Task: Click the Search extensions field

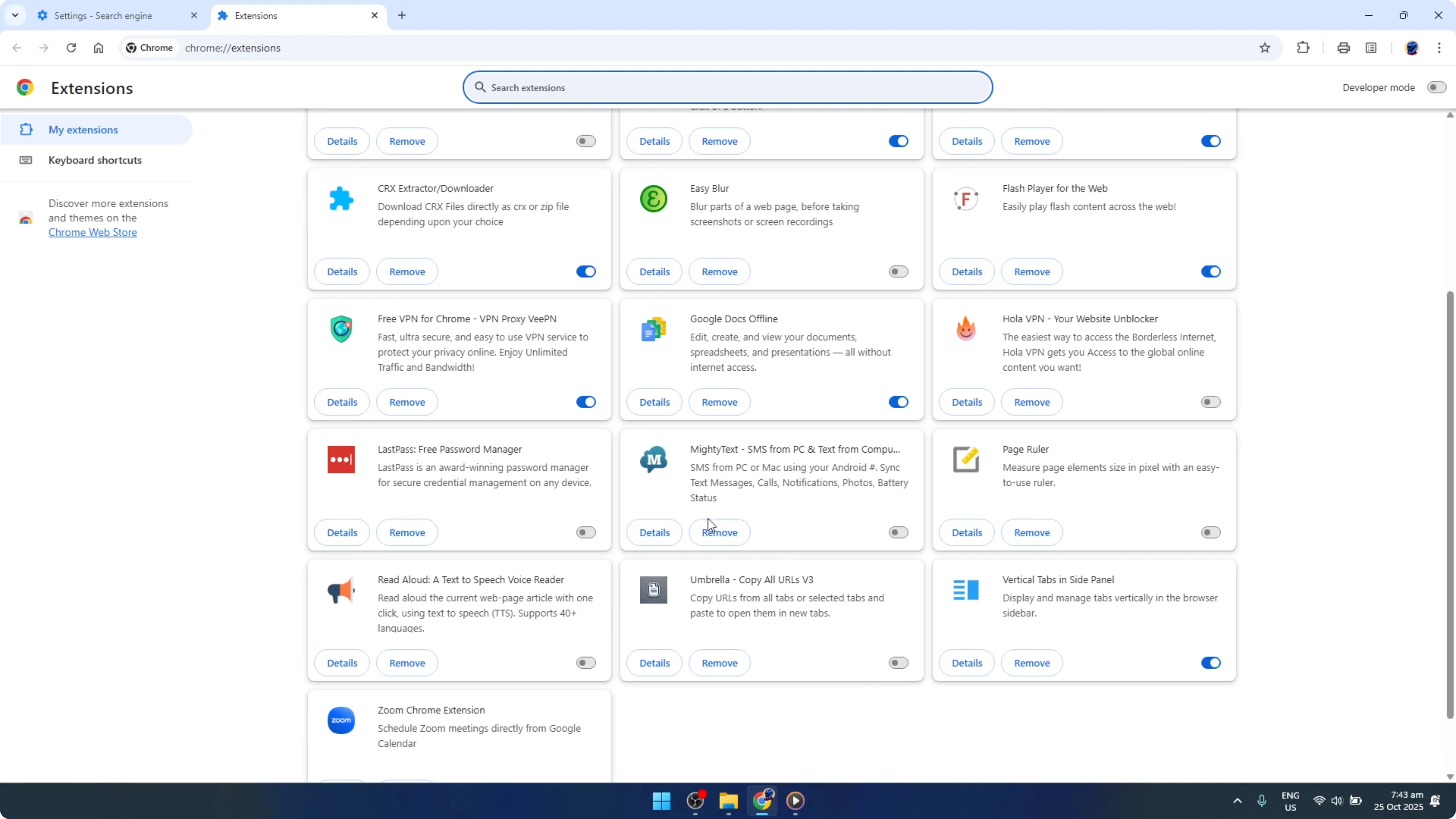Action: [728, 87]
